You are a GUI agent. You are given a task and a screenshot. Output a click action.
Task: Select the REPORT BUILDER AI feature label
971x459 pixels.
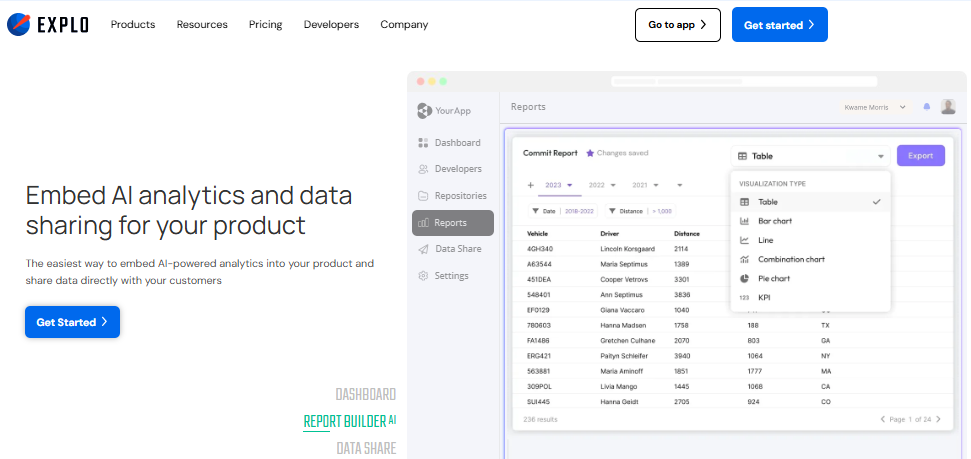(x=349, y=422)
